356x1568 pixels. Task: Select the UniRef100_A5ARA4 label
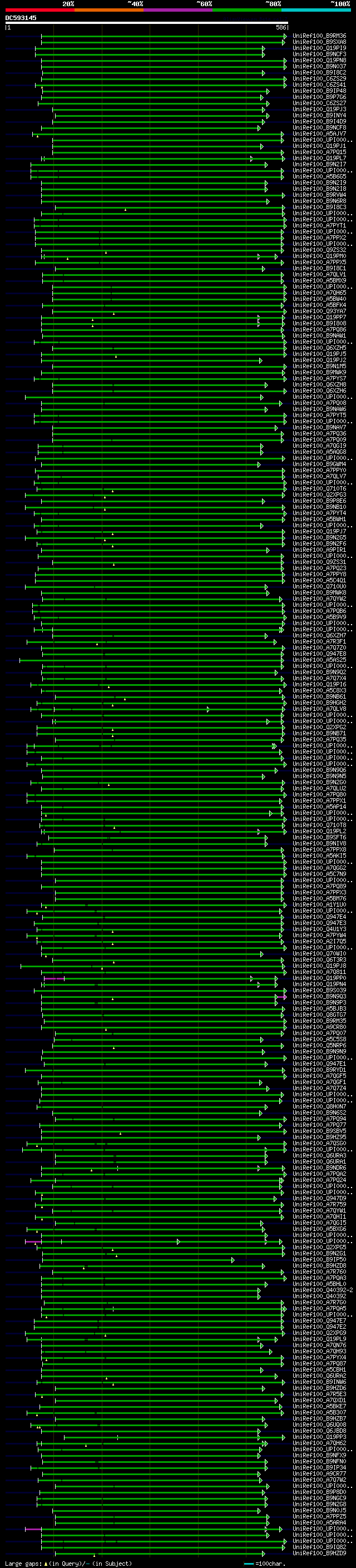point(319,1522)
